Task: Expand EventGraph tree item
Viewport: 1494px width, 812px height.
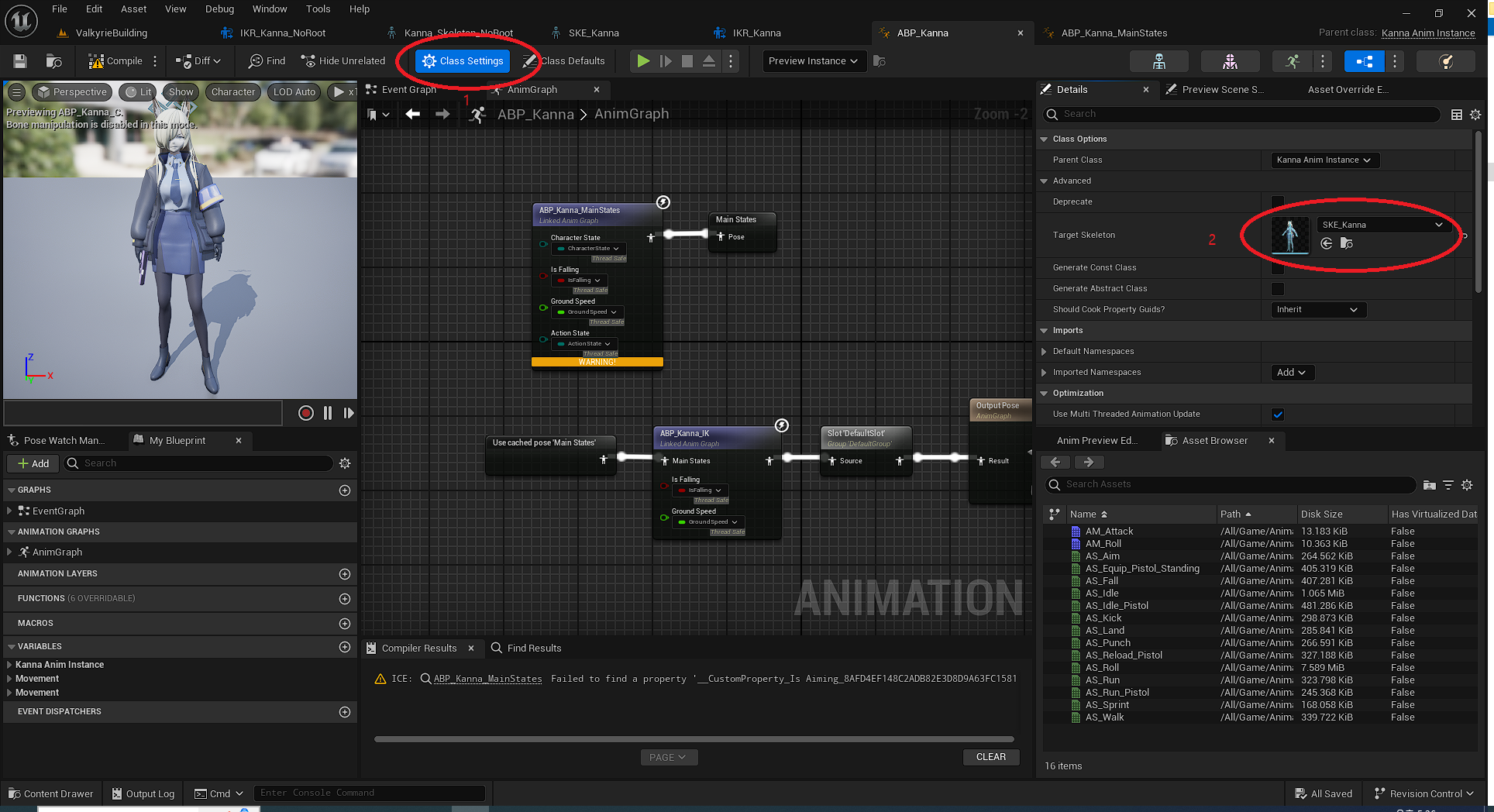Action: (x=9, y=511)
